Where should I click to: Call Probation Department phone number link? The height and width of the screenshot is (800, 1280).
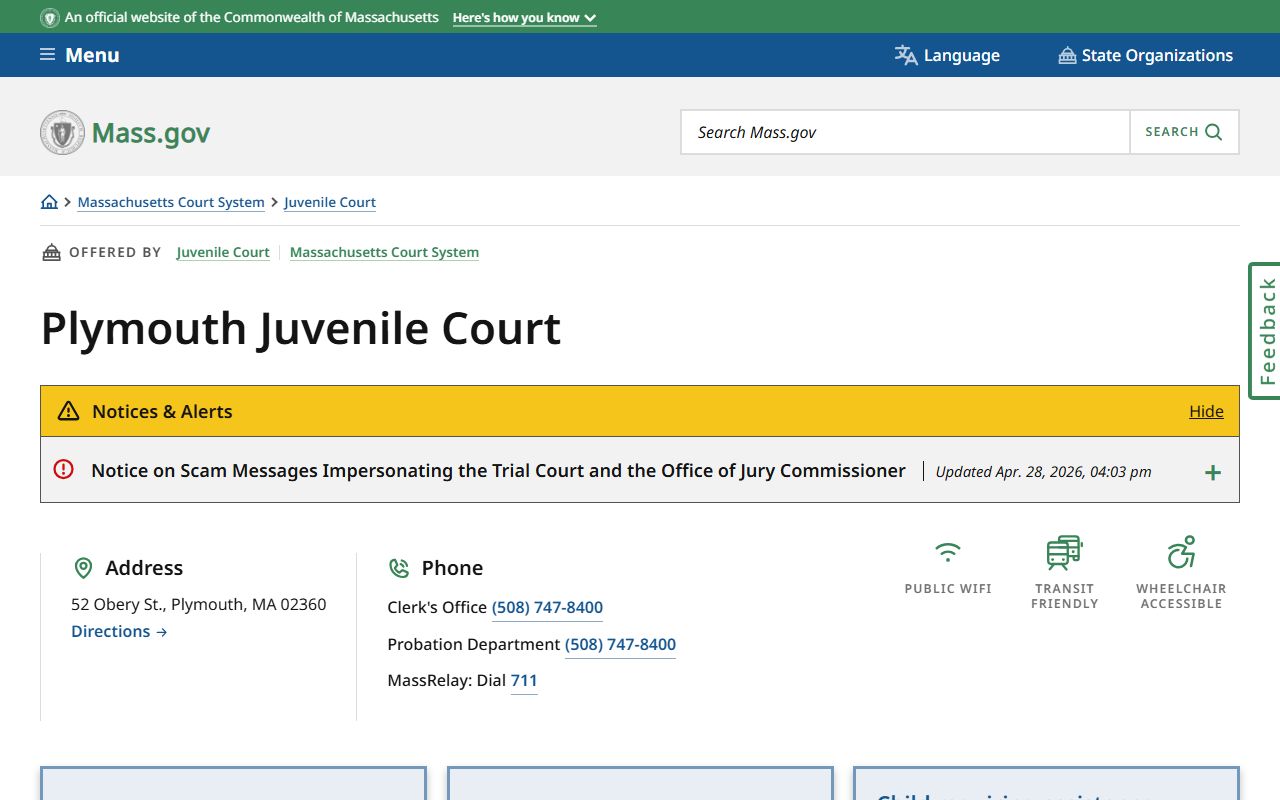620,644
